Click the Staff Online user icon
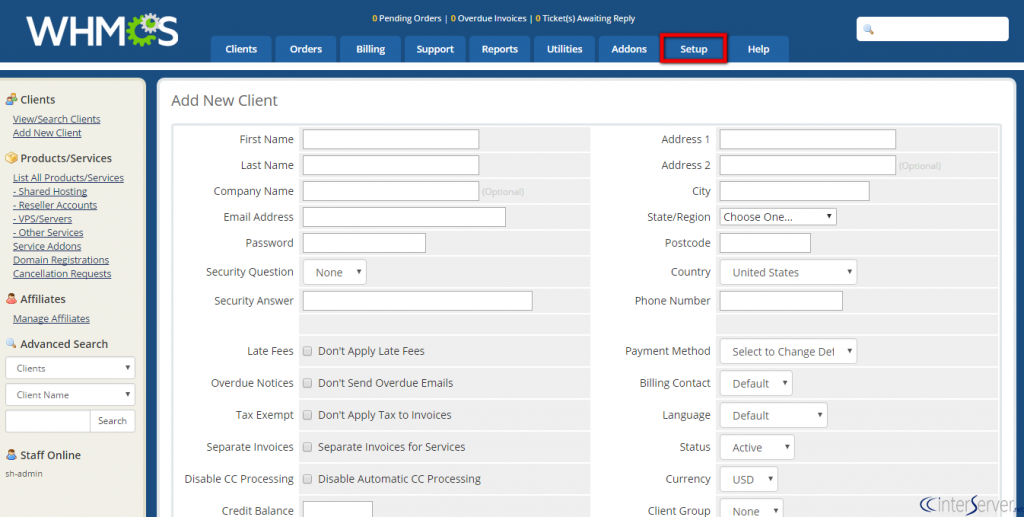 point(11,455)
